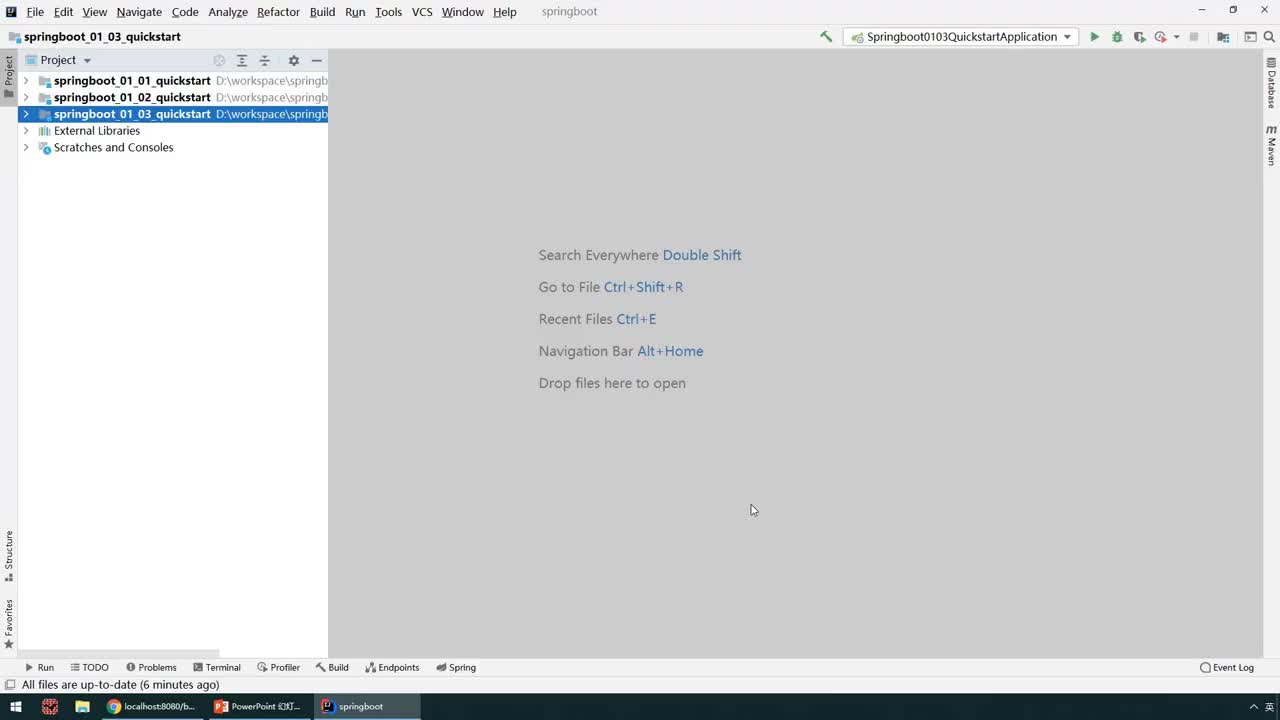Run the Springboot0103QuickstartApplication with green play icon
Viewport: 1280px width, 720px height.
pos(1094,37)
